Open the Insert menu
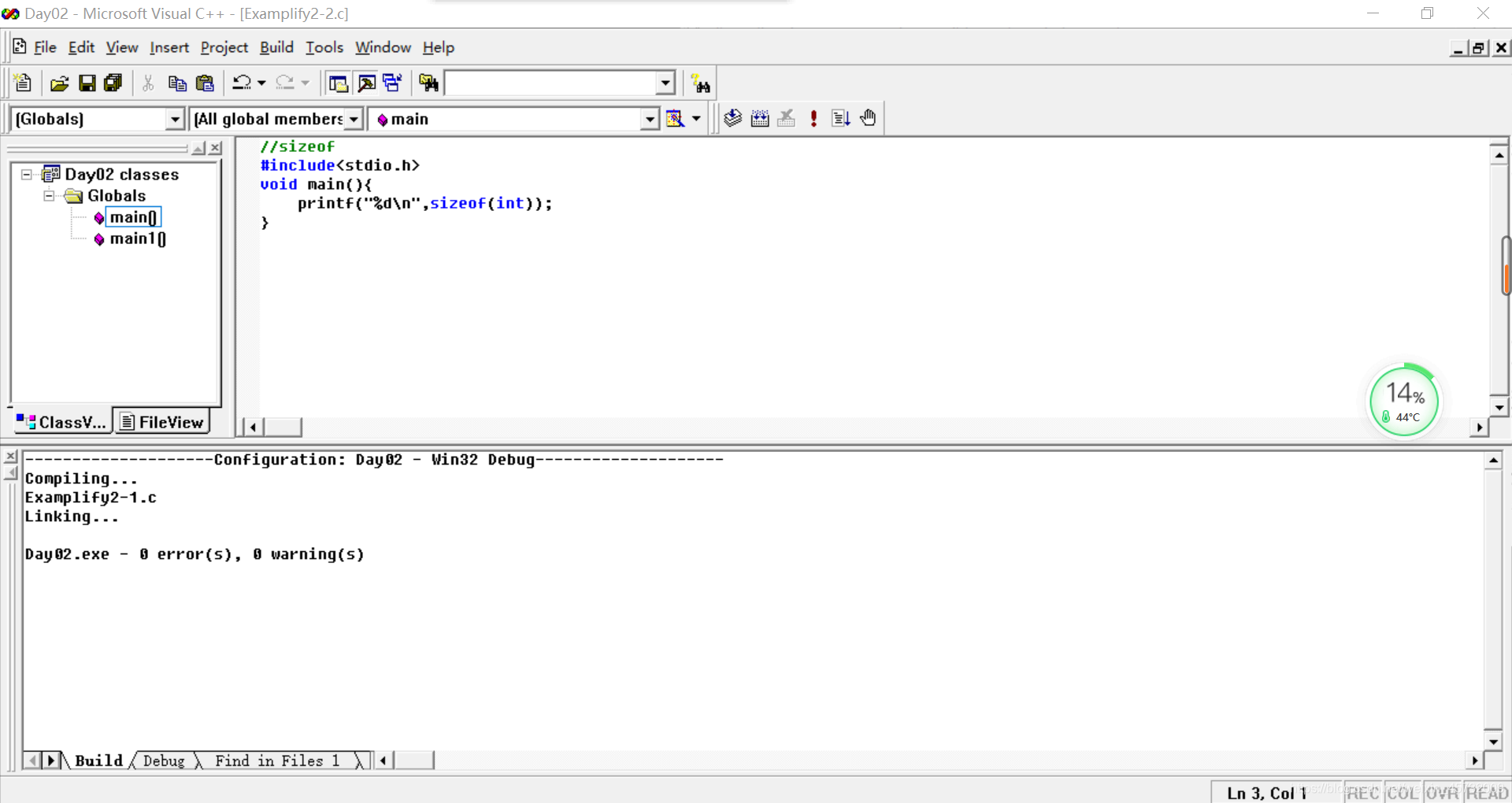Image resolution: width=1512 pixels, height=803 pixels. pos(169,47)
